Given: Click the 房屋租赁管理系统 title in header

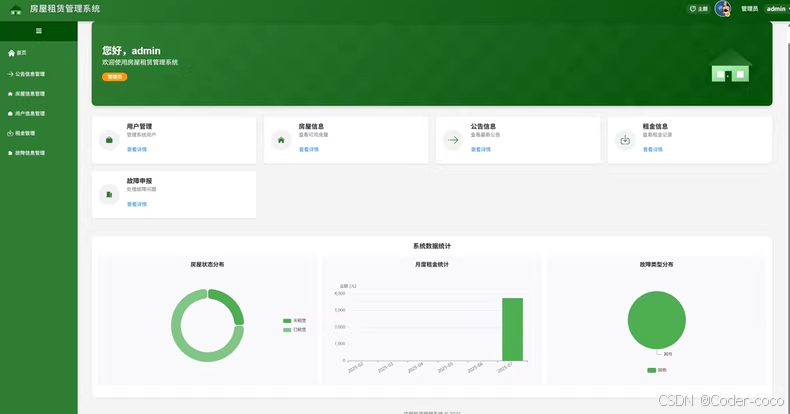Looking at the screenshot, I should tap(65, 9).
